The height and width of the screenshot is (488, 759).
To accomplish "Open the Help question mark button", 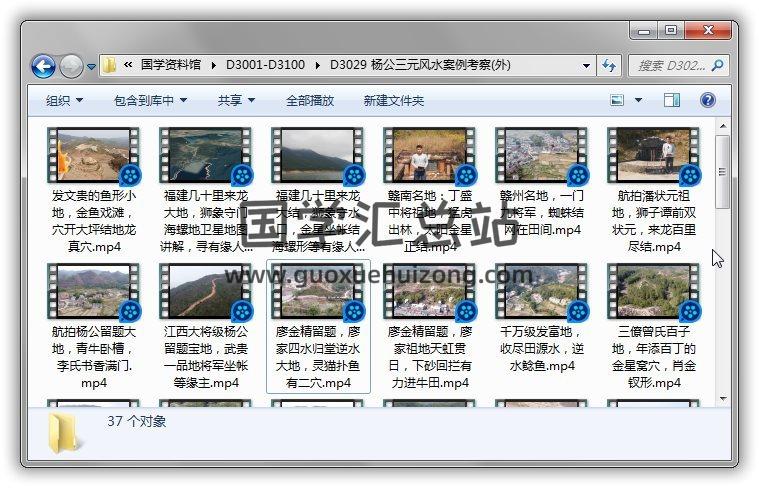I will 708,101.
